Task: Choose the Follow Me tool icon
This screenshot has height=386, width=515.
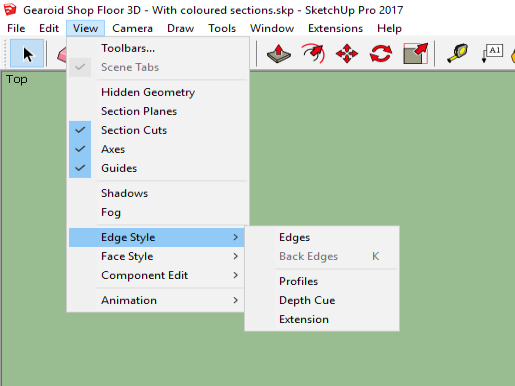Action: point(313,53)
